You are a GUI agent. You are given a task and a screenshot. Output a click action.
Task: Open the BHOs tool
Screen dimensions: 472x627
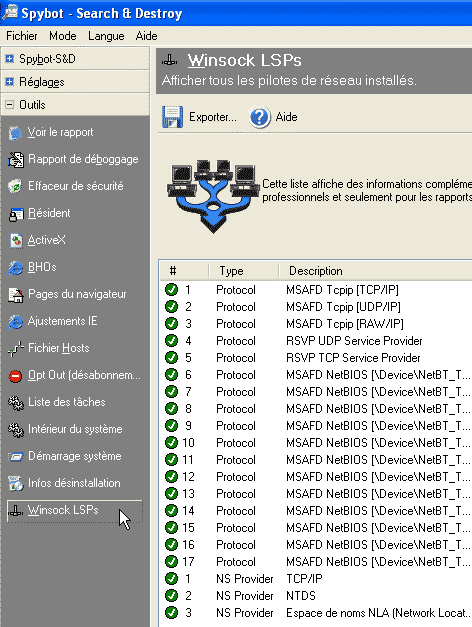coord(32,267)
